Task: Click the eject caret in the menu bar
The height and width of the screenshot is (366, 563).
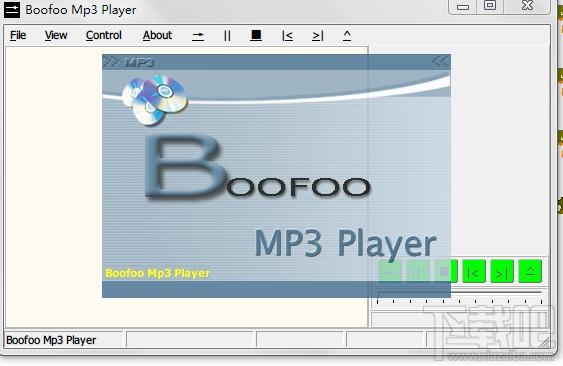Action: click(347, 35)
